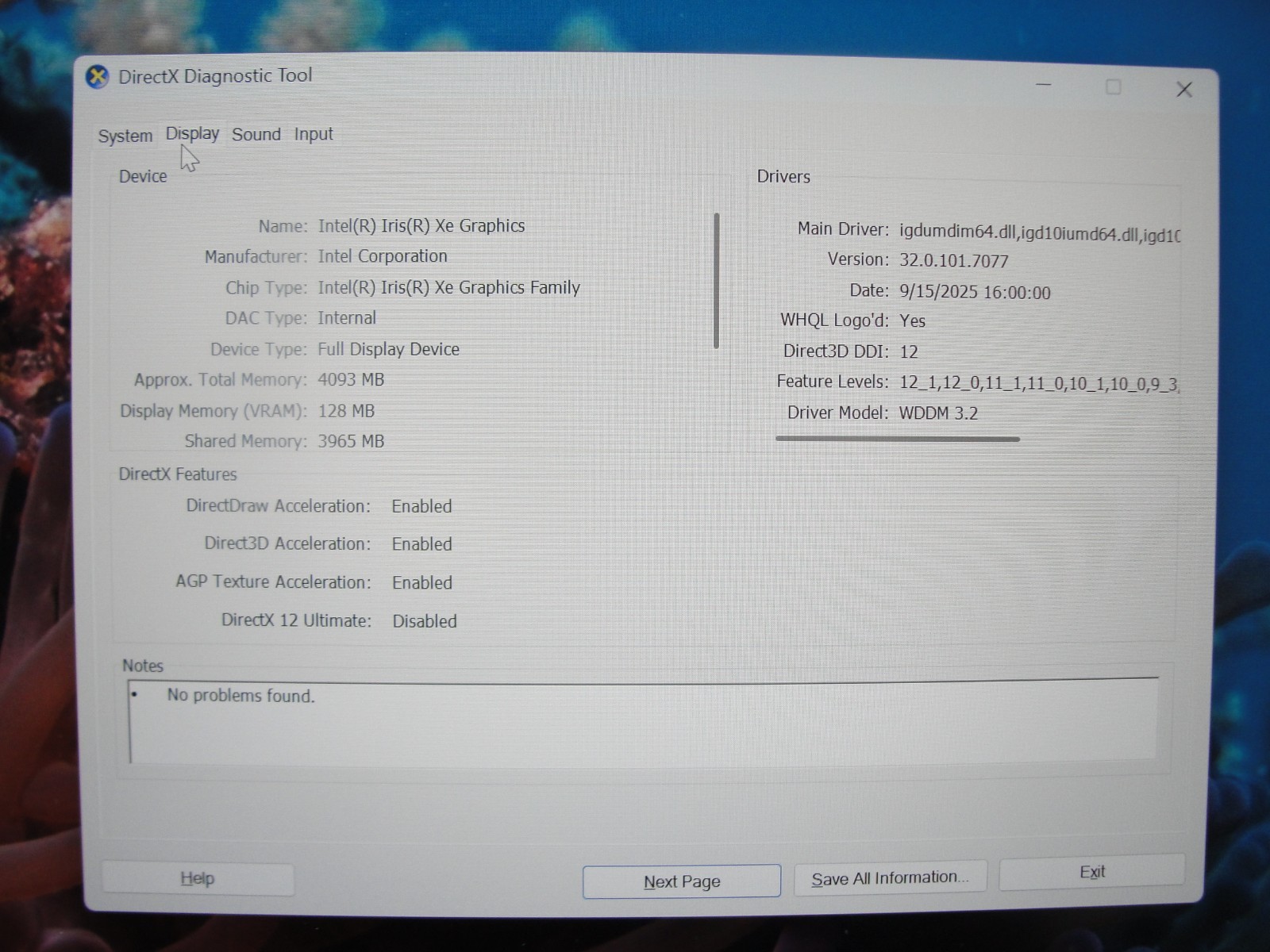Click the '128 MB' VRAM value
Viewport: 1270px width, 952px height.
(346, 411)
